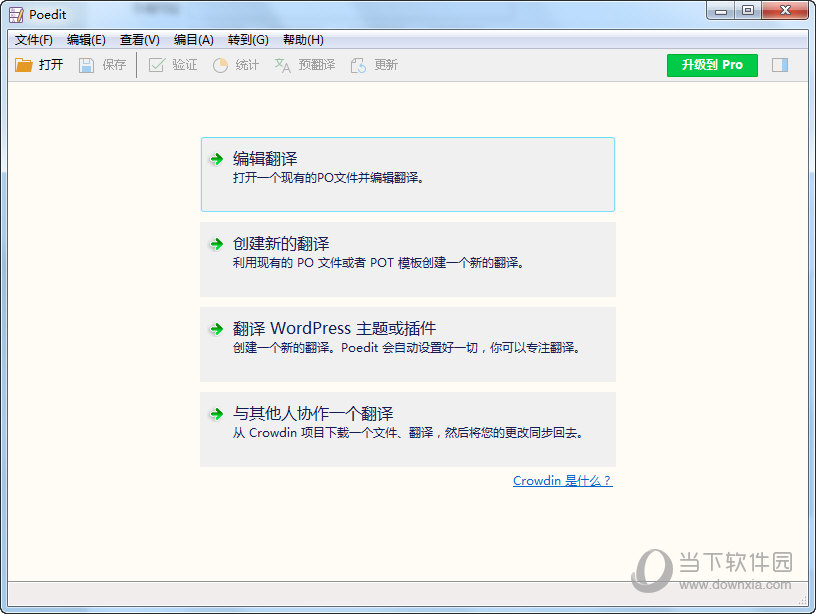Click the 升级到 Pro upgrade button
The image size is (816, 614).
(x=712, y=65)
